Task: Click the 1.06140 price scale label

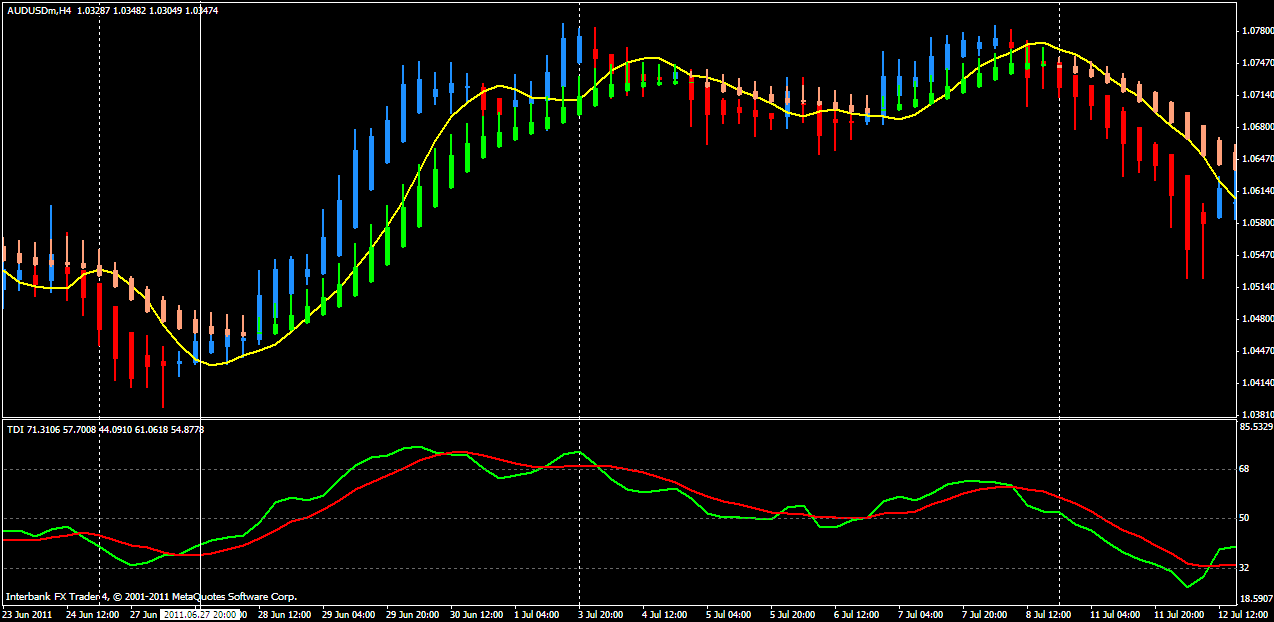Action: [1257, 191]
